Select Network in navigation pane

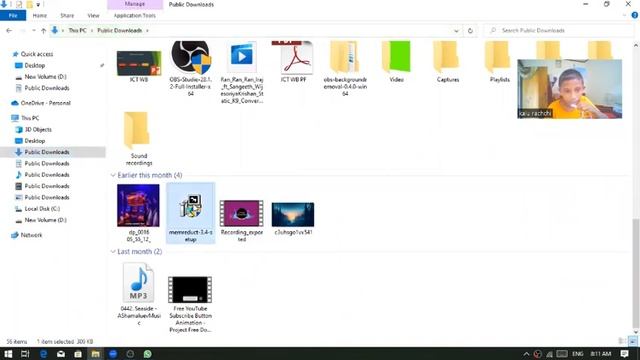[31, 235]
